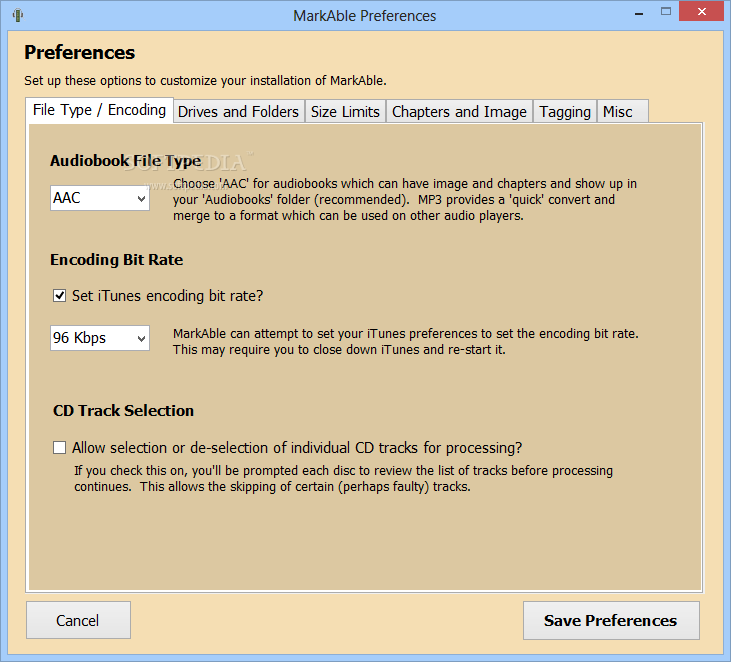Click the Preferences title heading
This screenshot has width=731, height=662.
click(x=80, y=53)
